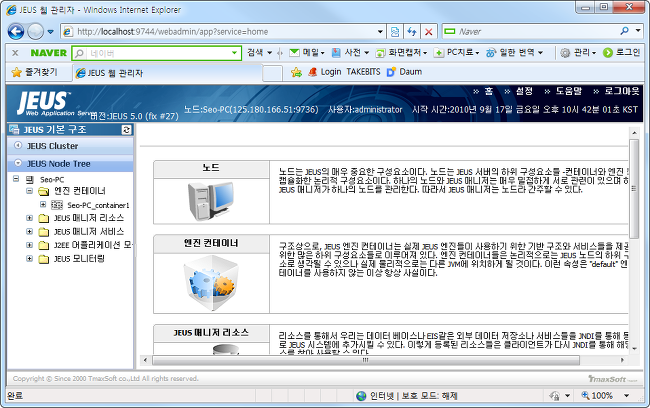
Task: Open the Daum favorites link
Action: (405, 72)
